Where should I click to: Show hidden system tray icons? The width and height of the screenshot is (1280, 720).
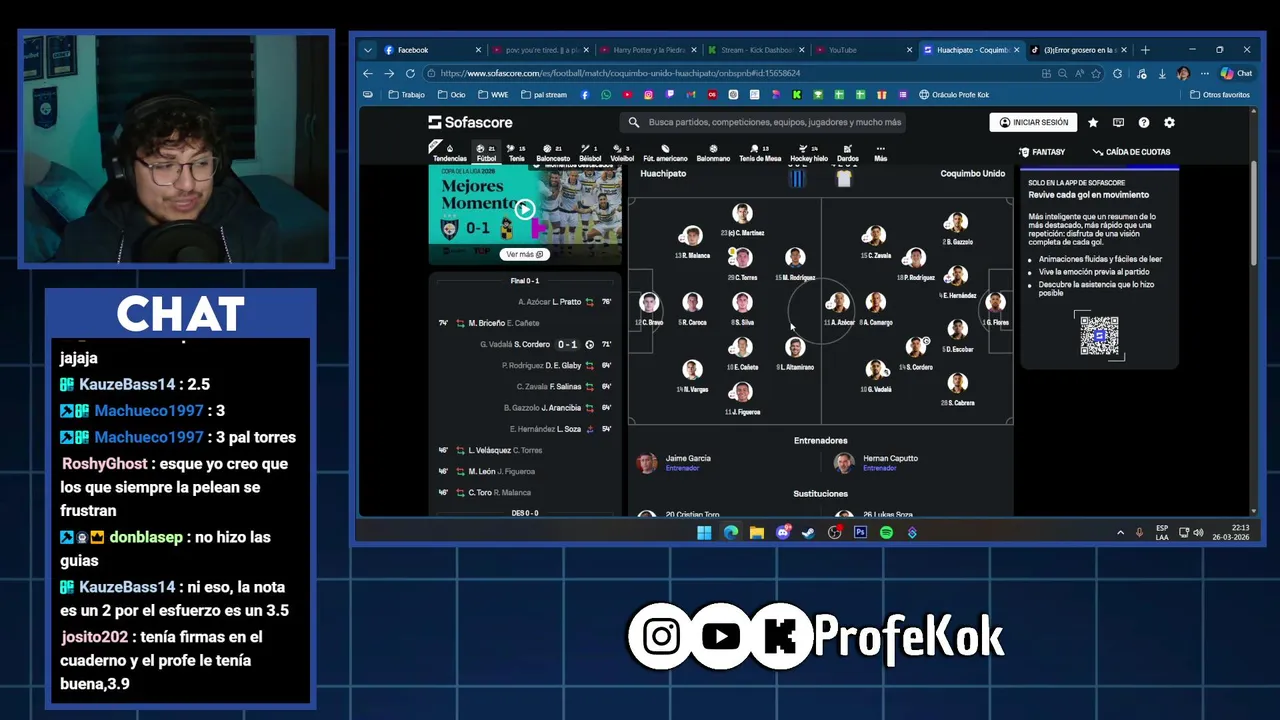click(x=1120, y=533)
